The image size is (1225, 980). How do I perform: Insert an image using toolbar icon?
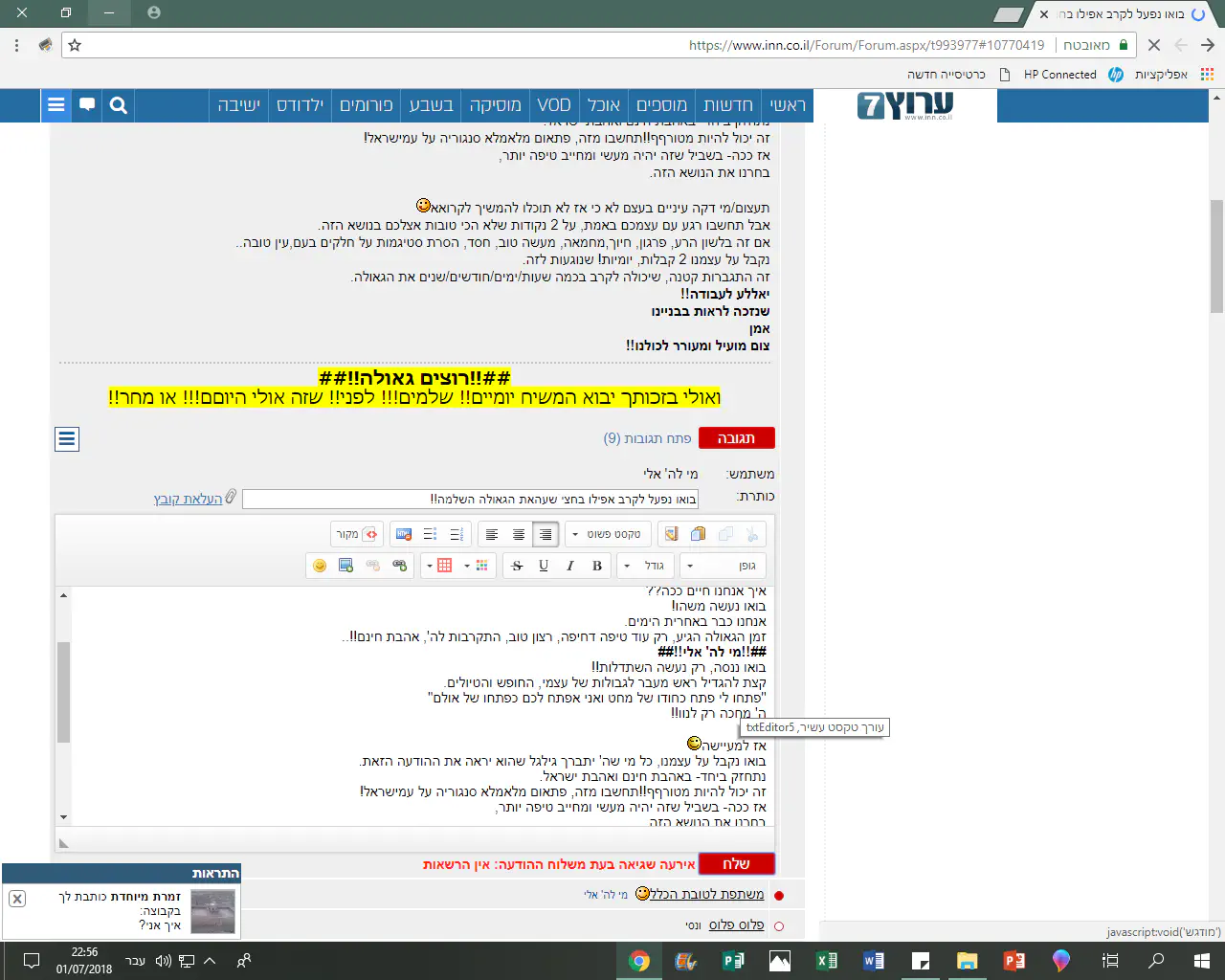(346, 566)
